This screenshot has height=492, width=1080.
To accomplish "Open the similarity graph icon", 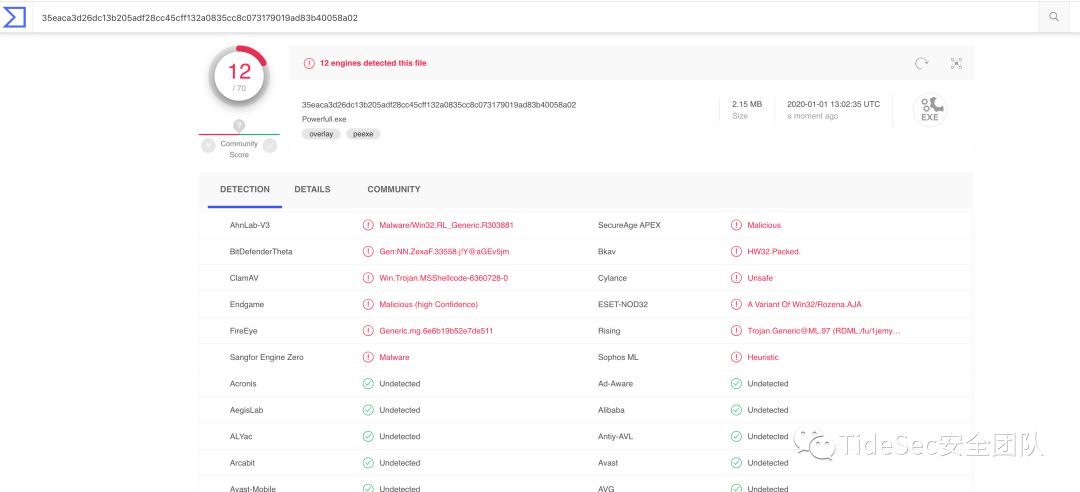I will coord(956,63).
